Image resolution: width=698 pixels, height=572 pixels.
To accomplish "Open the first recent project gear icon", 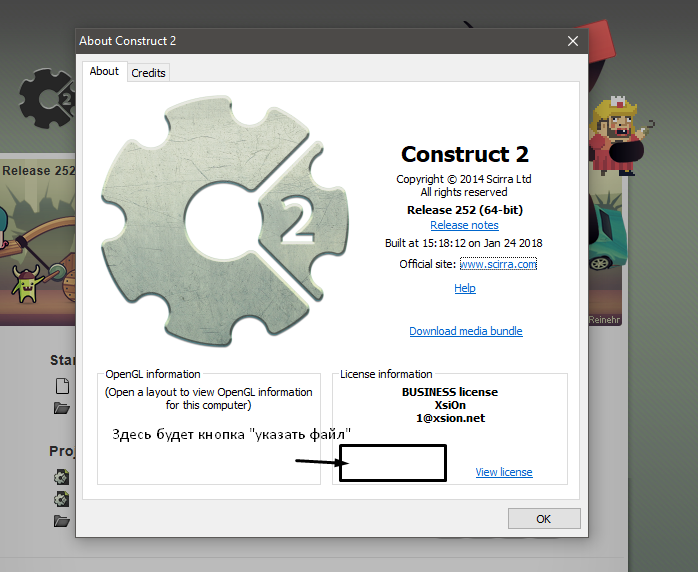I will 62,477.
